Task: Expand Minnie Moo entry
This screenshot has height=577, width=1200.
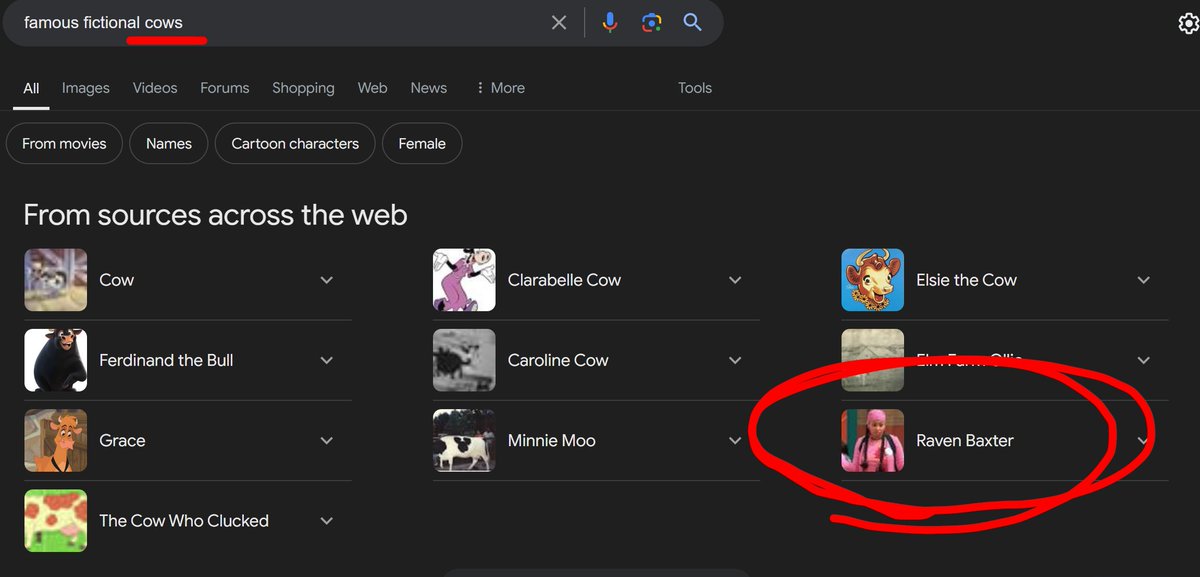Action: coord(735,440)
